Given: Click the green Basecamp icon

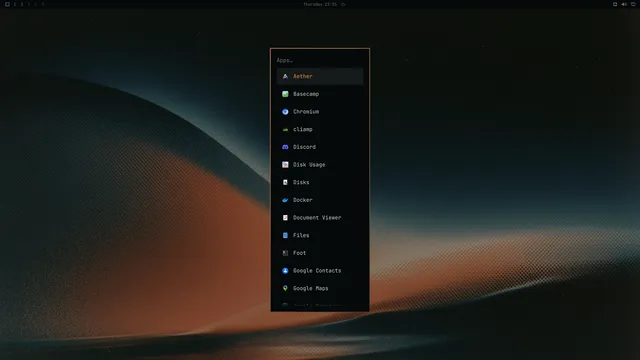Looking at the screenshot, I should tap(285, 94).
